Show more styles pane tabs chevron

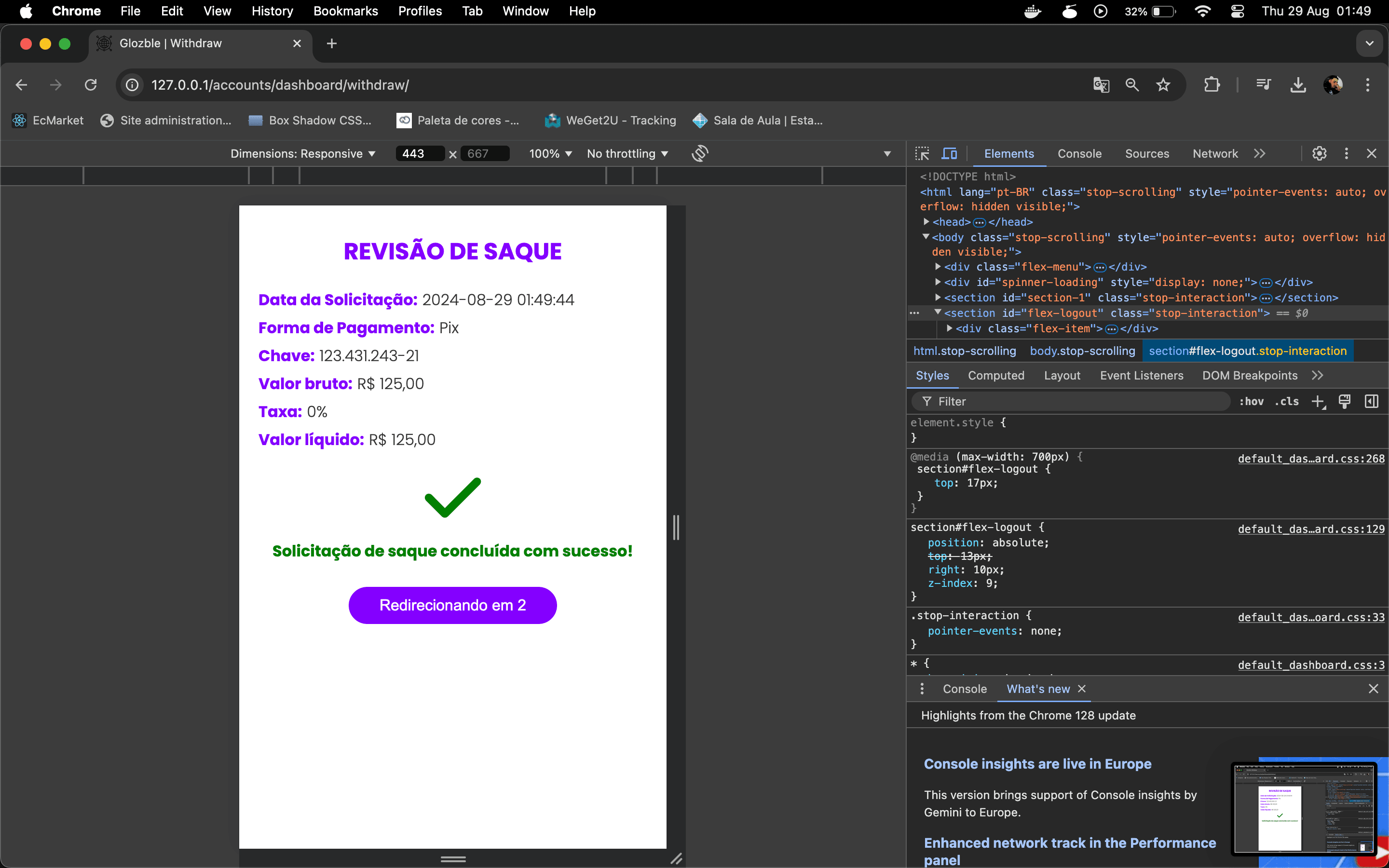pos(1317,376)
